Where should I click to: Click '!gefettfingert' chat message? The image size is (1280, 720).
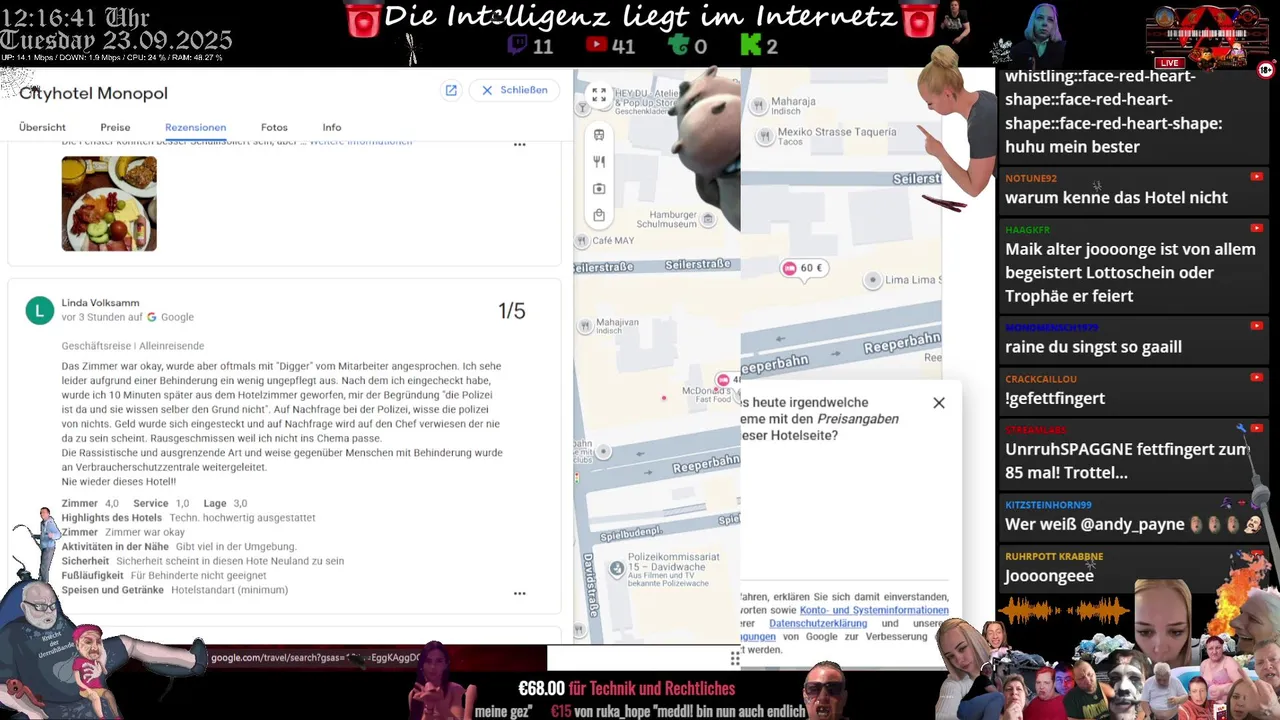click(x=1055, y=398)
